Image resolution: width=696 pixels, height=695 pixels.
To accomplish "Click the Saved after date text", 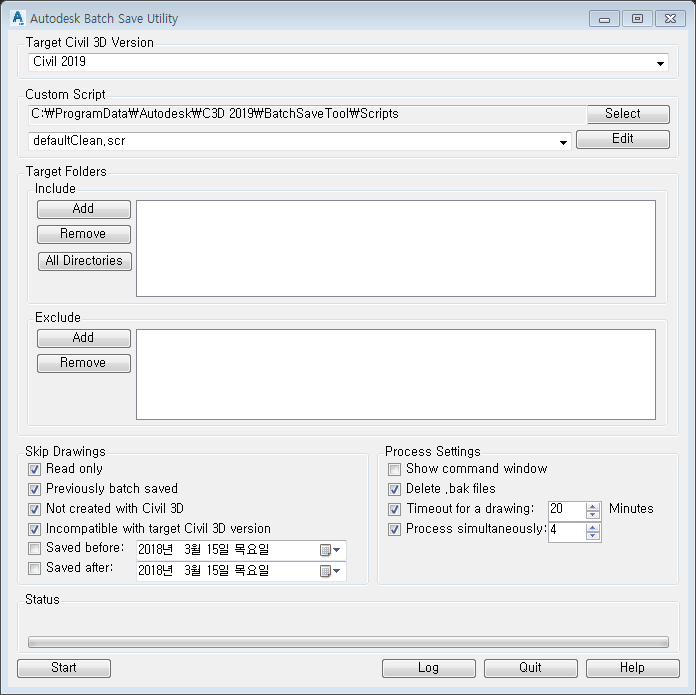I will tap(204, 570).
